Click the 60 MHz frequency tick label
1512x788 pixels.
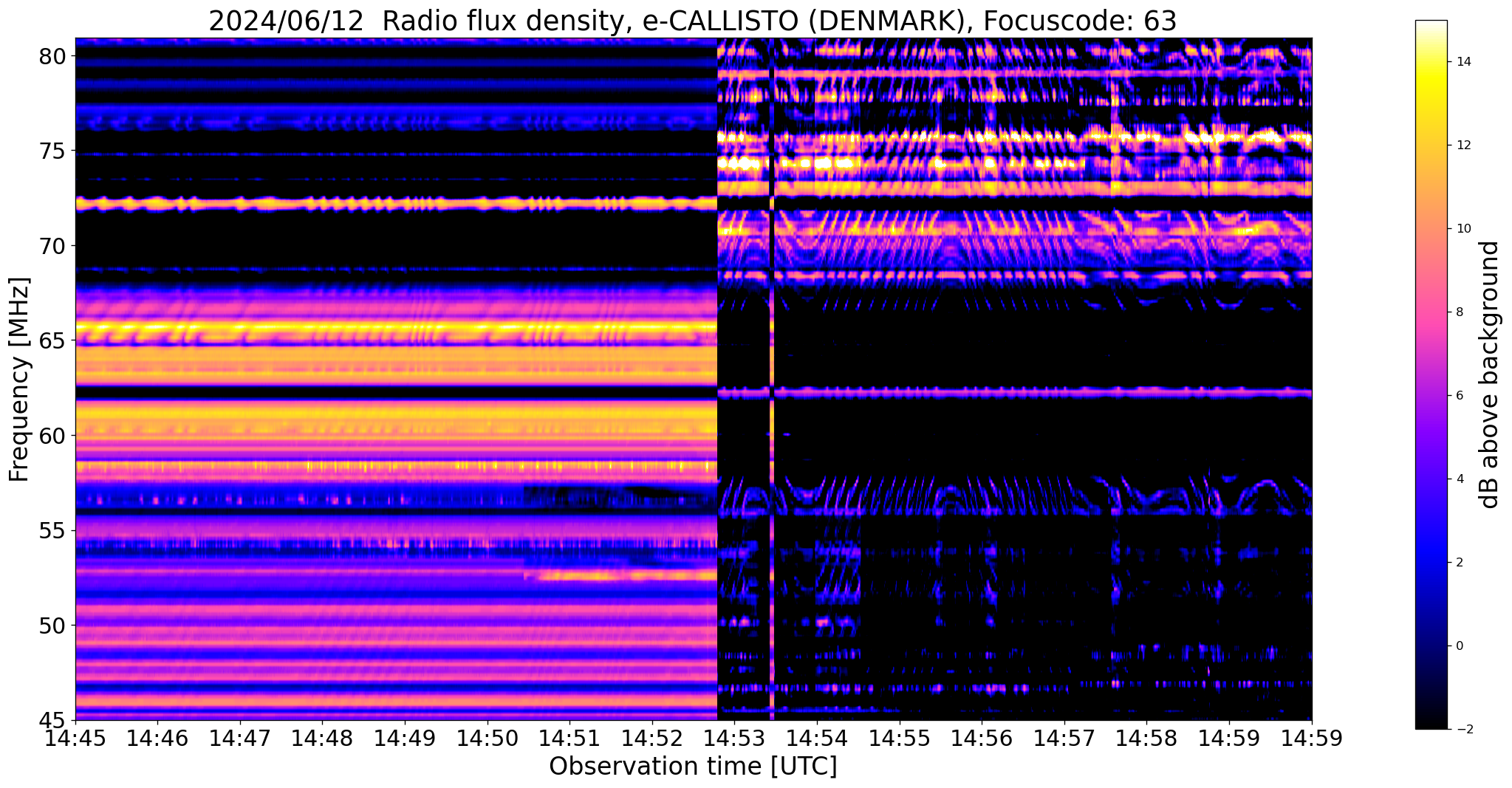tap(52, 436)
